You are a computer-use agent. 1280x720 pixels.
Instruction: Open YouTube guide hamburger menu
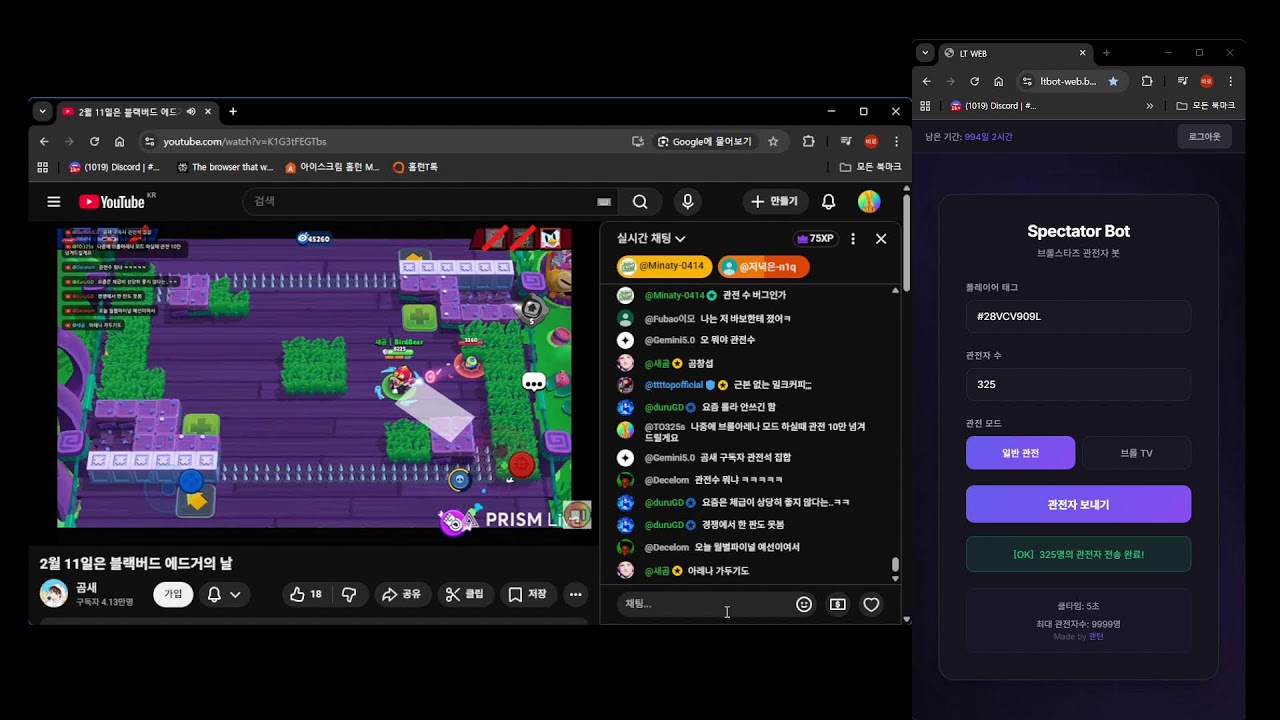point(54,202)
